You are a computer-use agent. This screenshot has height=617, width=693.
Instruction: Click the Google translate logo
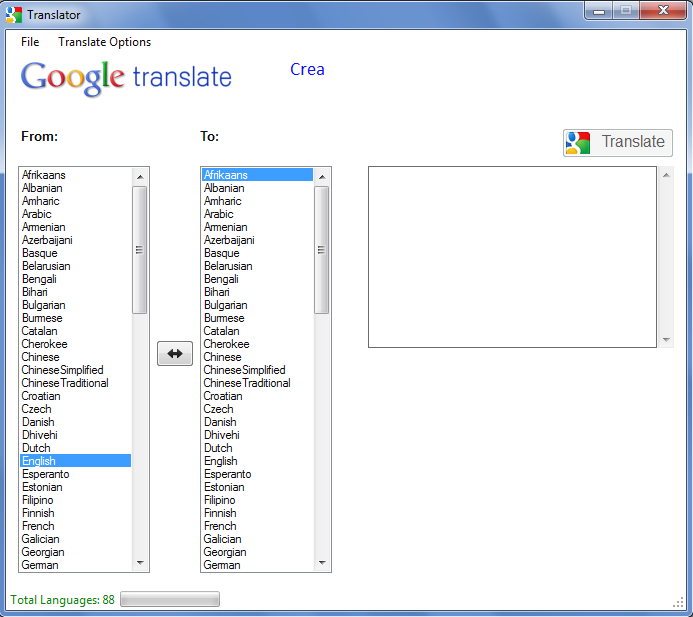[x=126, y=78]
